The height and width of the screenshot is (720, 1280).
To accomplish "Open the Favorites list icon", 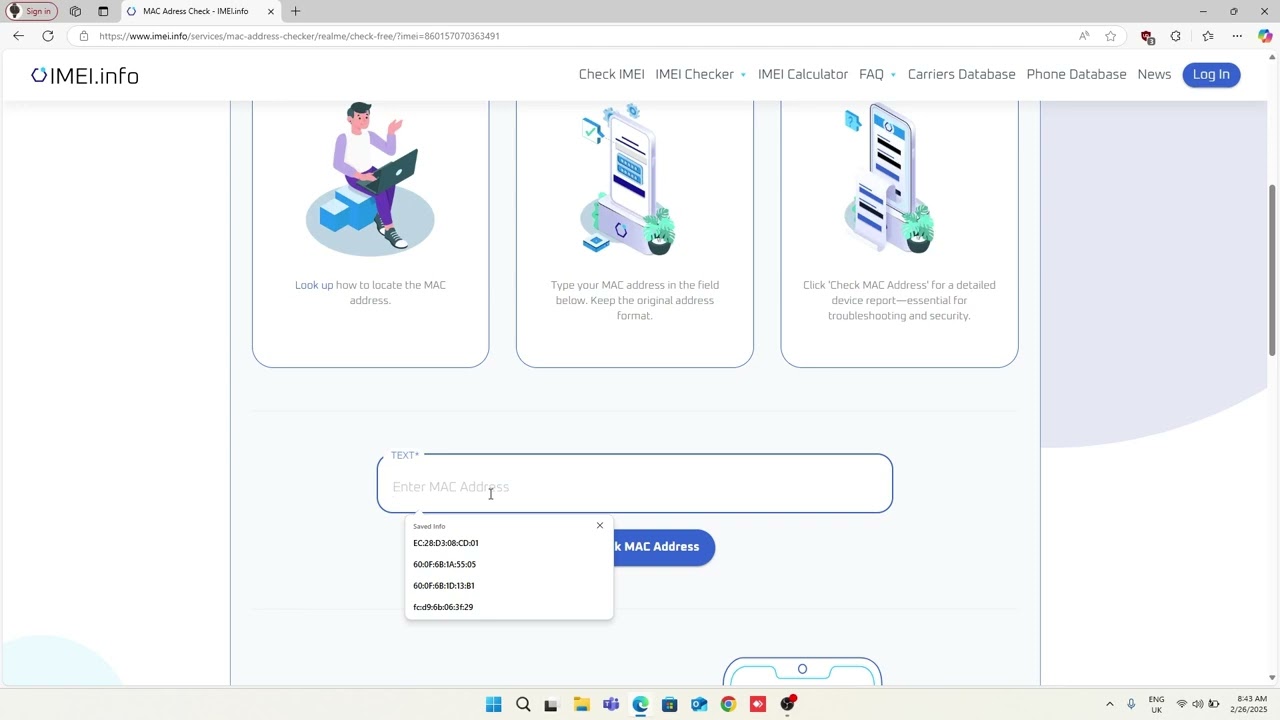I will coord(1208,36).
